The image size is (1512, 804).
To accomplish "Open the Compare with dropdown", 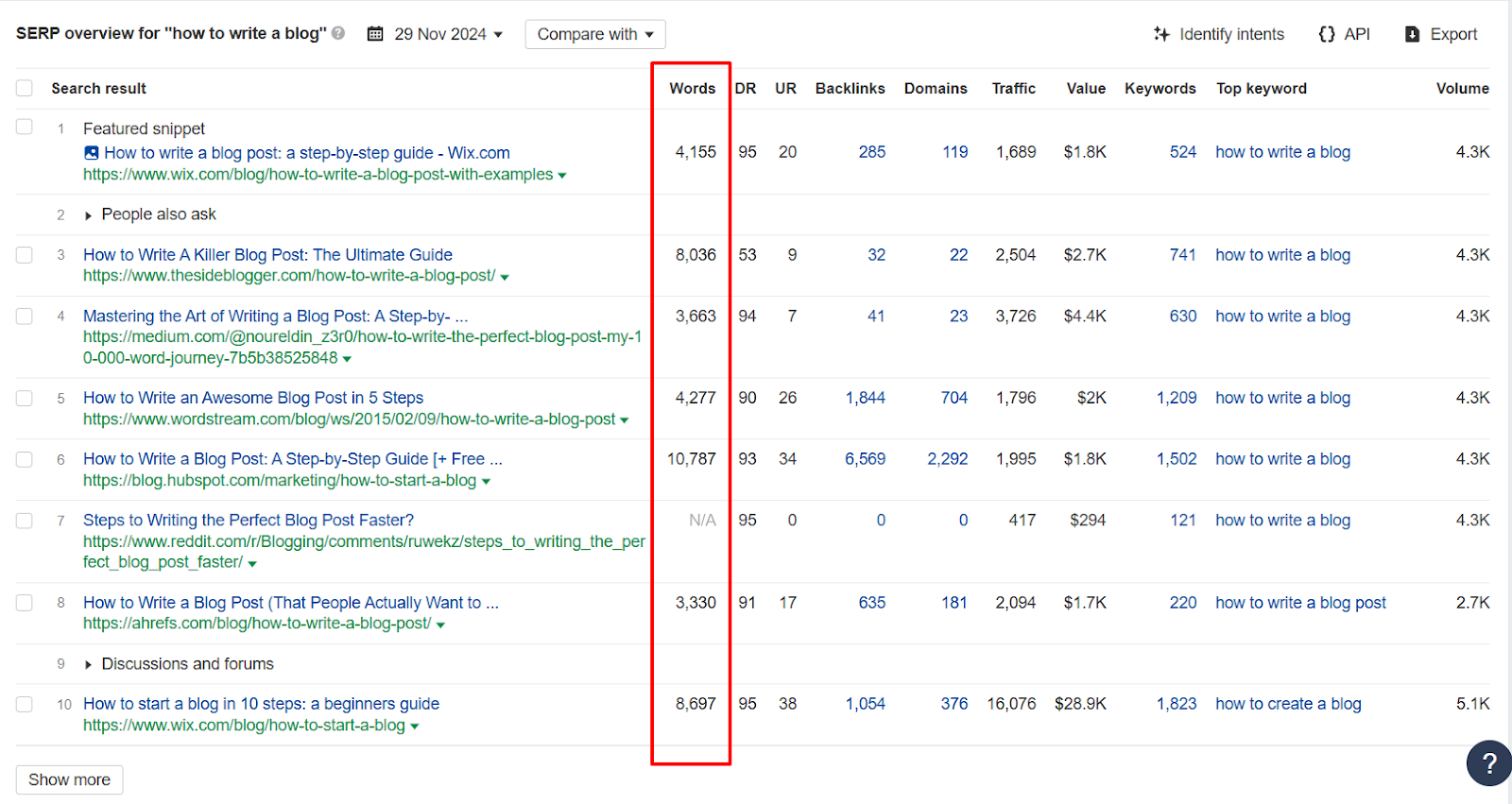I will coord(595,34).
